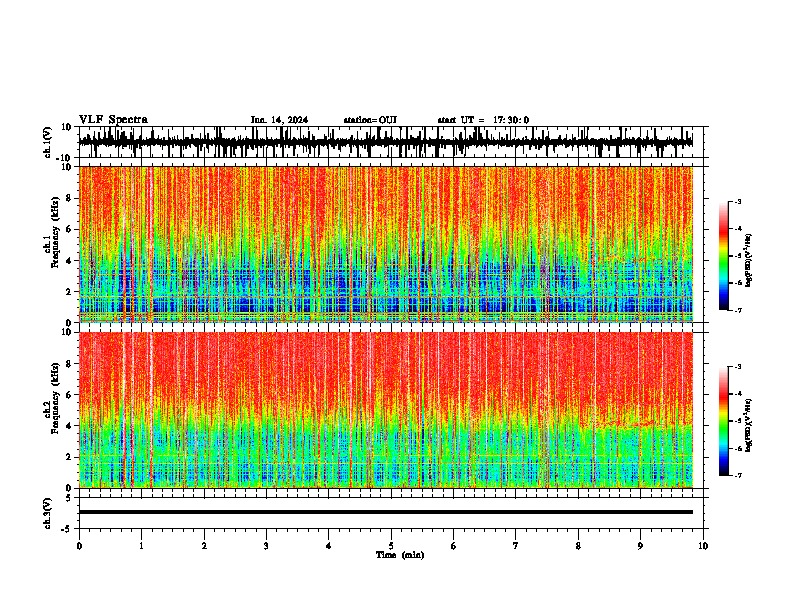Click the "Time (min)" x-axis title

coord(400,555)
